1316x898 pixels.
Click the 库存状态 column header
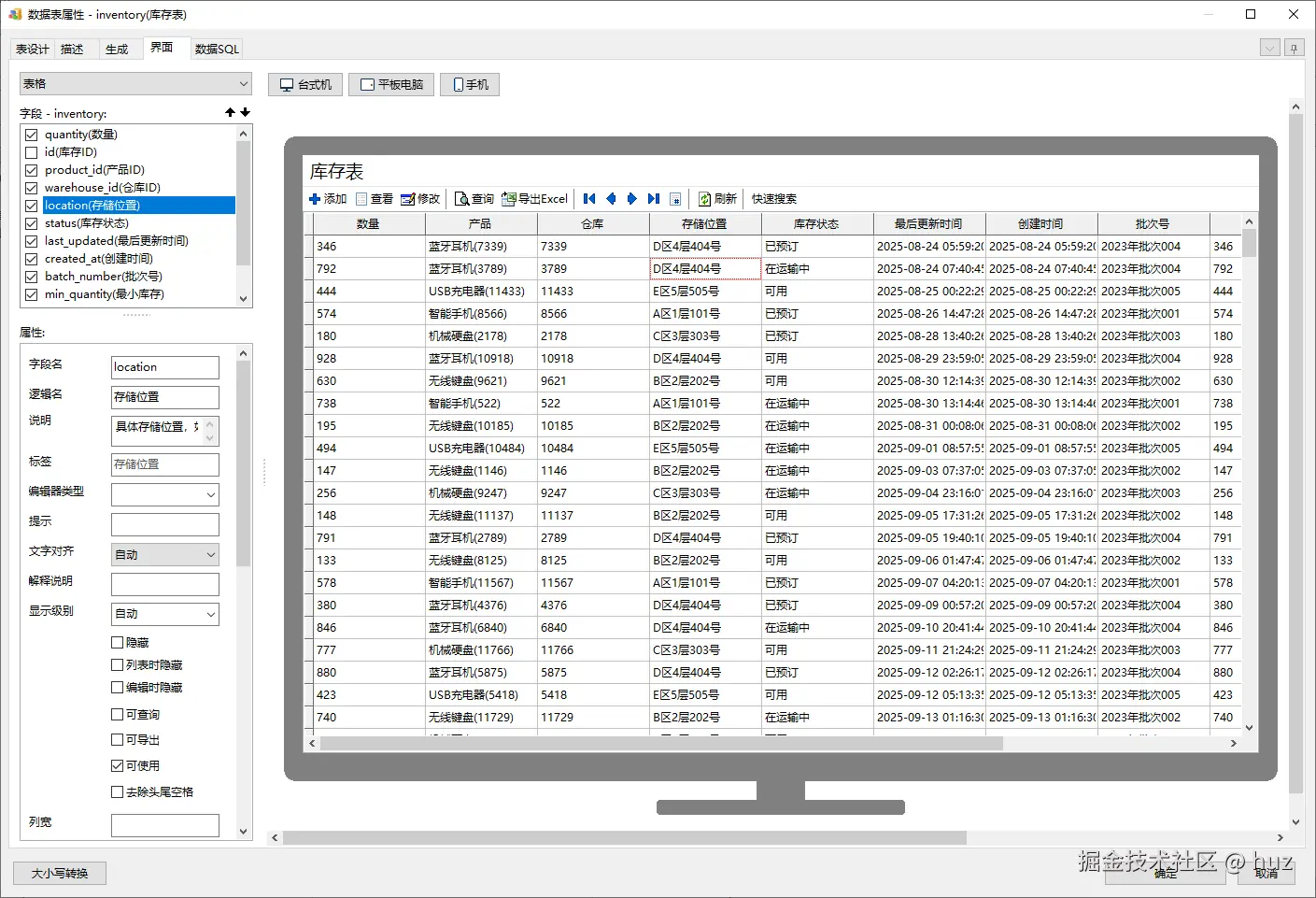pos(817,224)
